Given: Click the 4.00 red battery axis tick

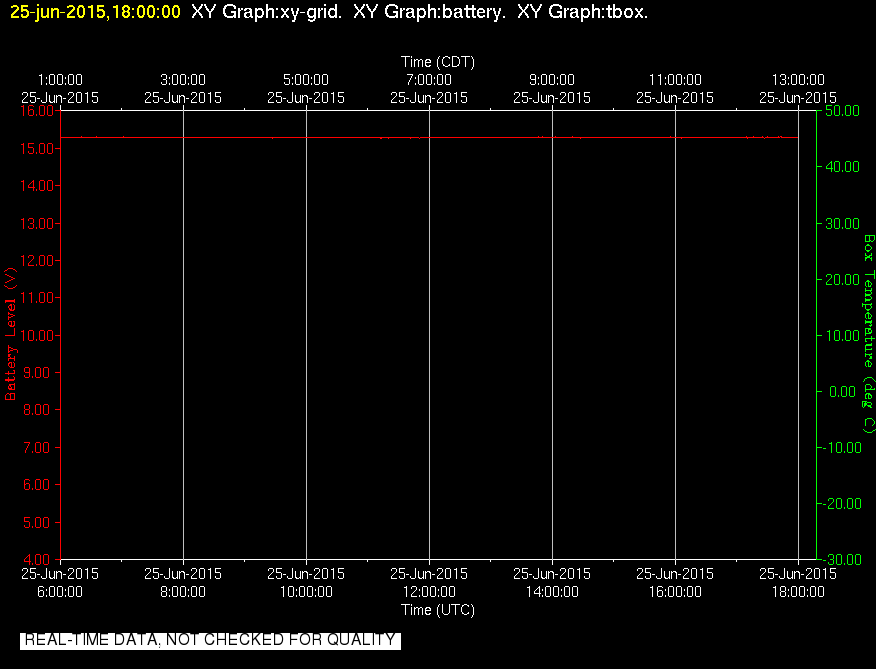Looking at the screenshot, I should [40, 559].
